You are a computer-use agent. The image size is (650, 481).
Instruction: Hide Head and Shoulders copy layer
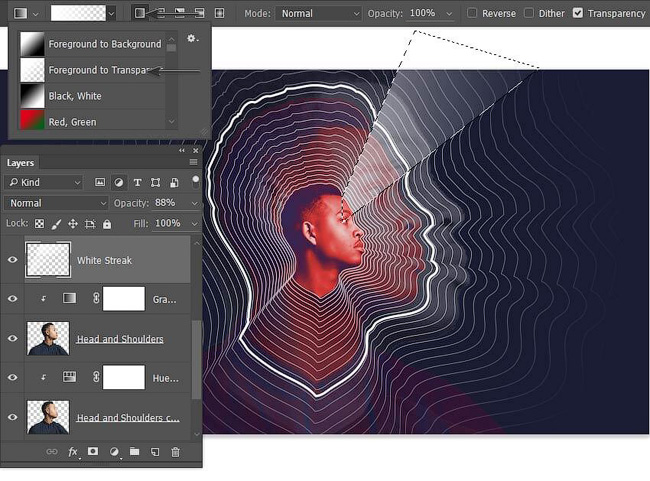[12, 417]
